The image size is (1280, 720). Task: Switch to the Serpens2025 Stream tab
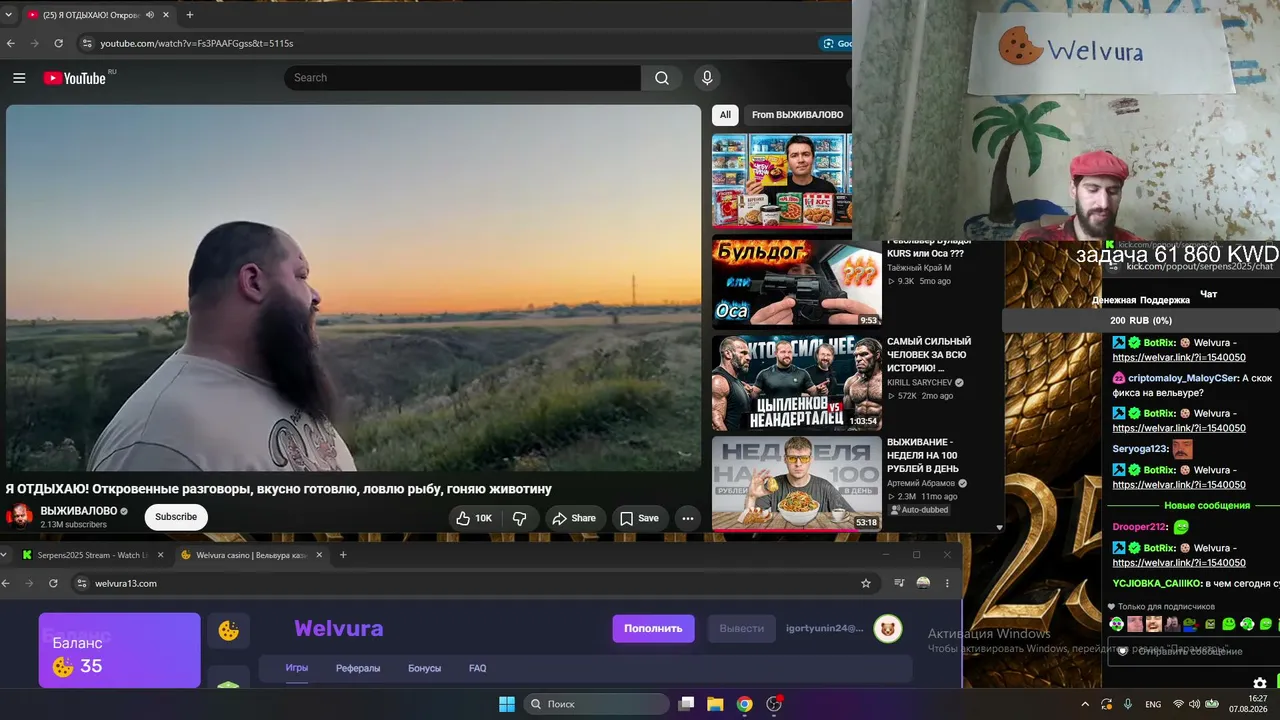tap(90, 555)
